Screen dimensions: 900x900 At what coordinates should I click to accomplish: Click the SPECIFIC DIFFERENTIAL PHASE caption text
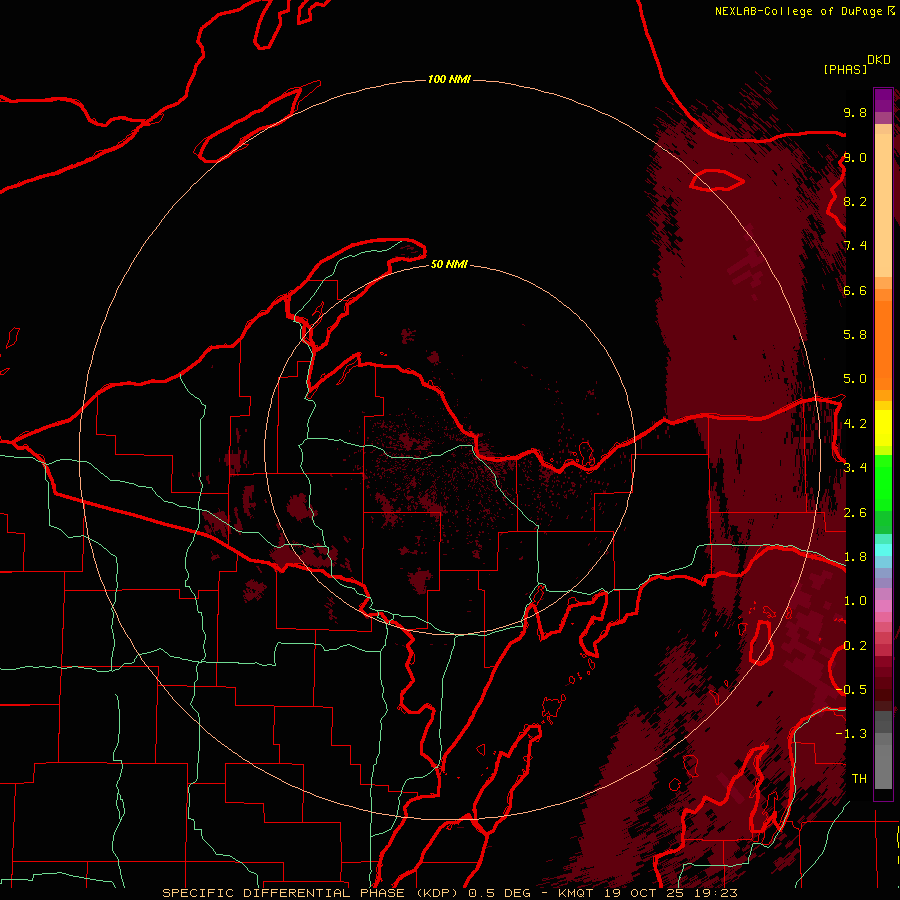click(286, 893)
